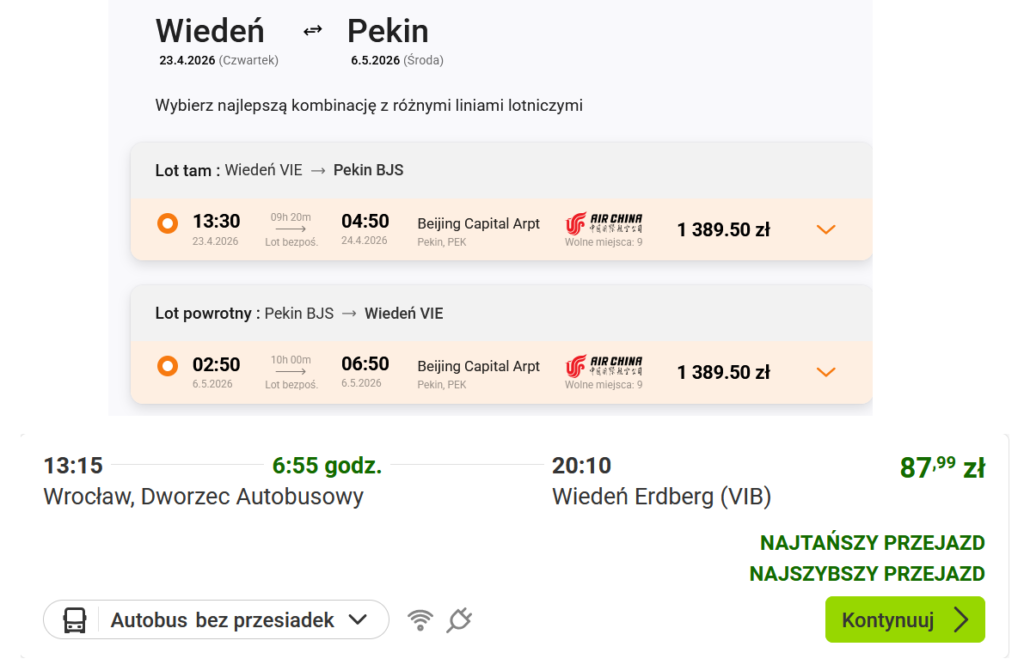Click the power plug amenity icon
This screenshot has width=1024, height=665.
coord(459,620)
